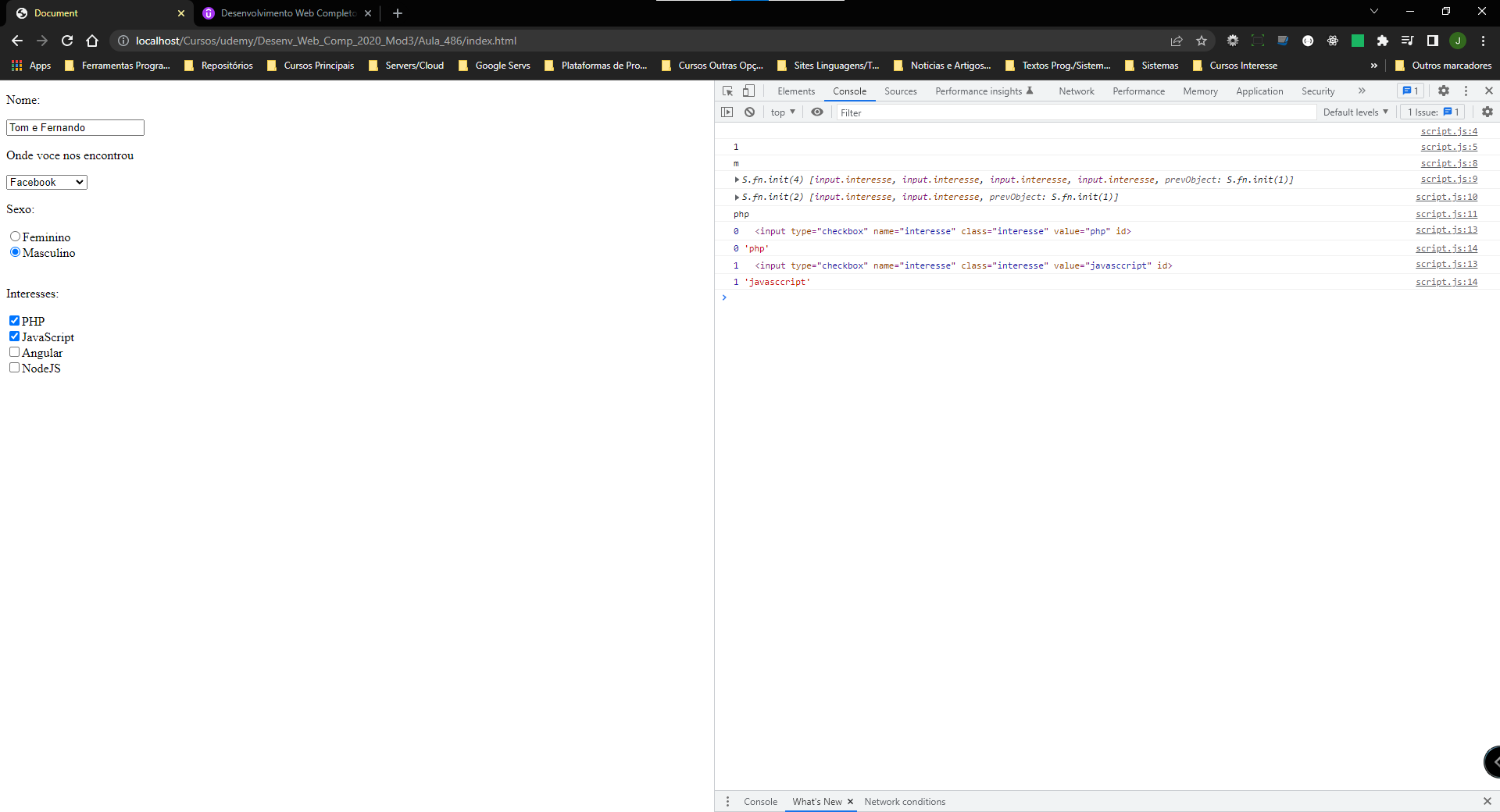1500x812 pixels.
Task: Uncheck the PHP checkbox
Action: (x=14, y=321)
